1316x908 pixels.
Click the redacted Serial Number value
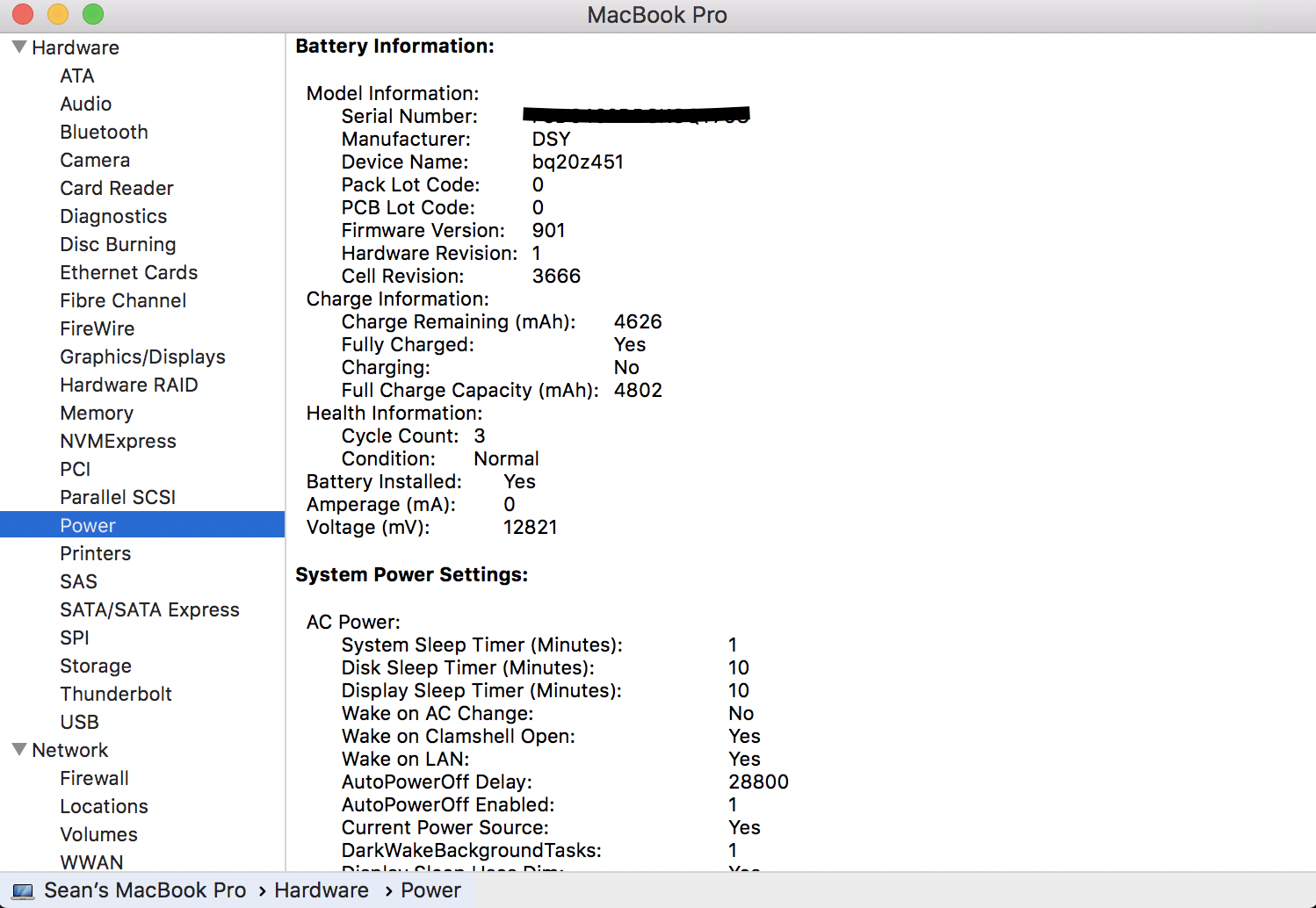click(637, 114)
